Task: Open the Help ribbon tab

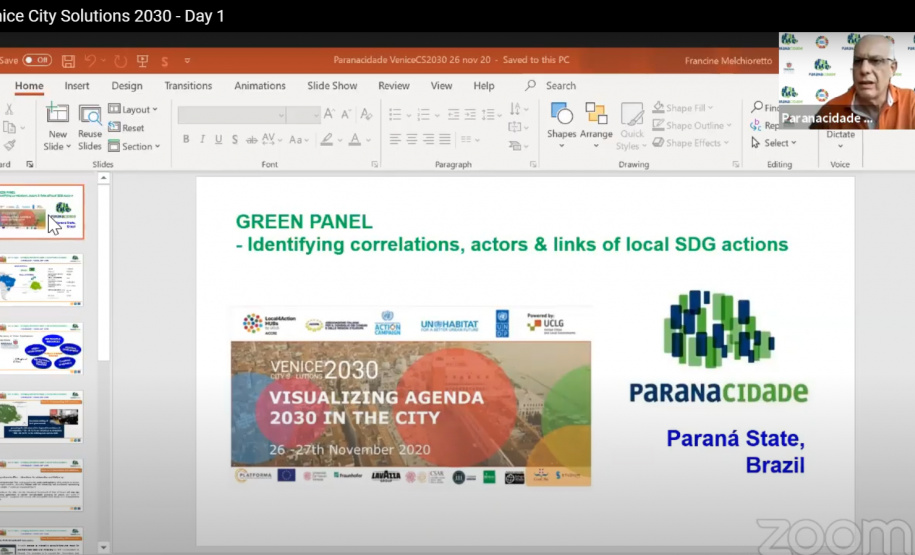Action: (484, 86)
